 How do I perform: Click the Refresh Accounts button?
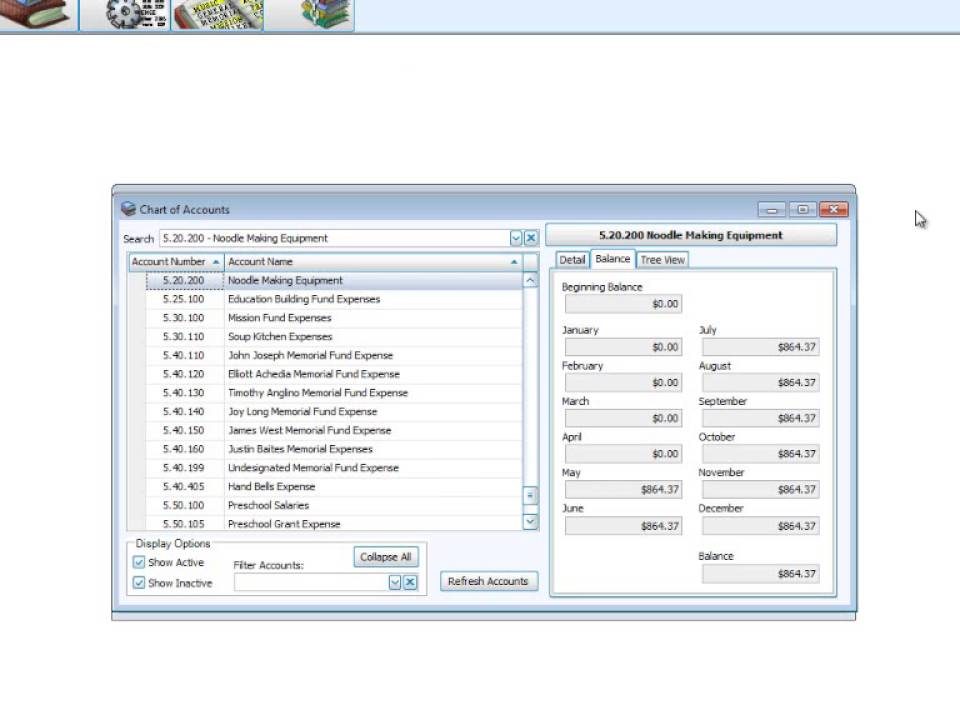[x=487, y=581]
